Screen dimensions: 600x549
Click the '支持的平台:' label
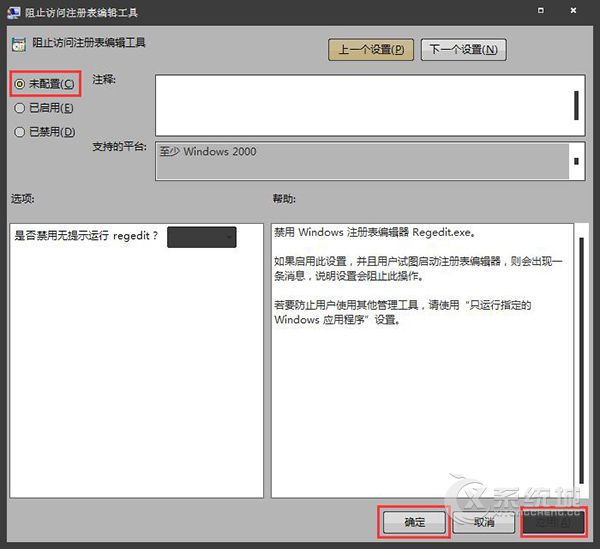point(119,146)
